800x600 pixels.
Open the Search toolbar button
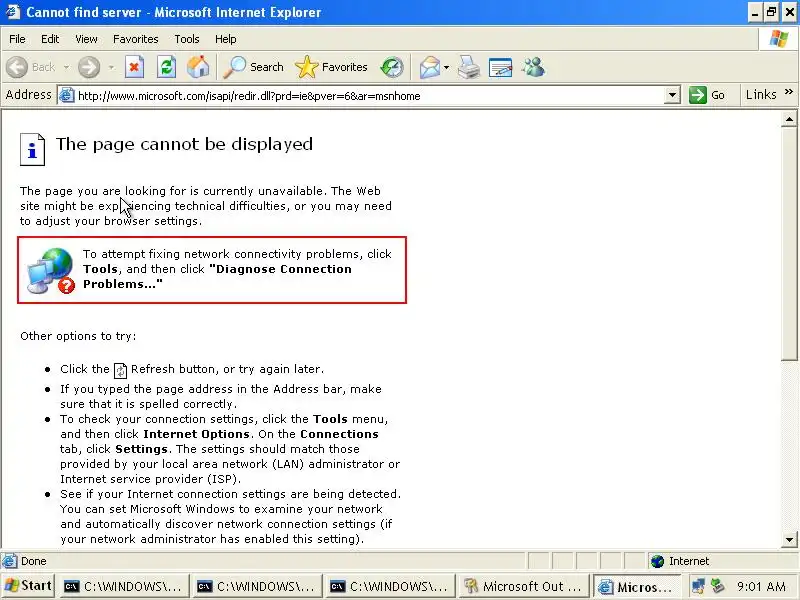(x=254, y=67)
